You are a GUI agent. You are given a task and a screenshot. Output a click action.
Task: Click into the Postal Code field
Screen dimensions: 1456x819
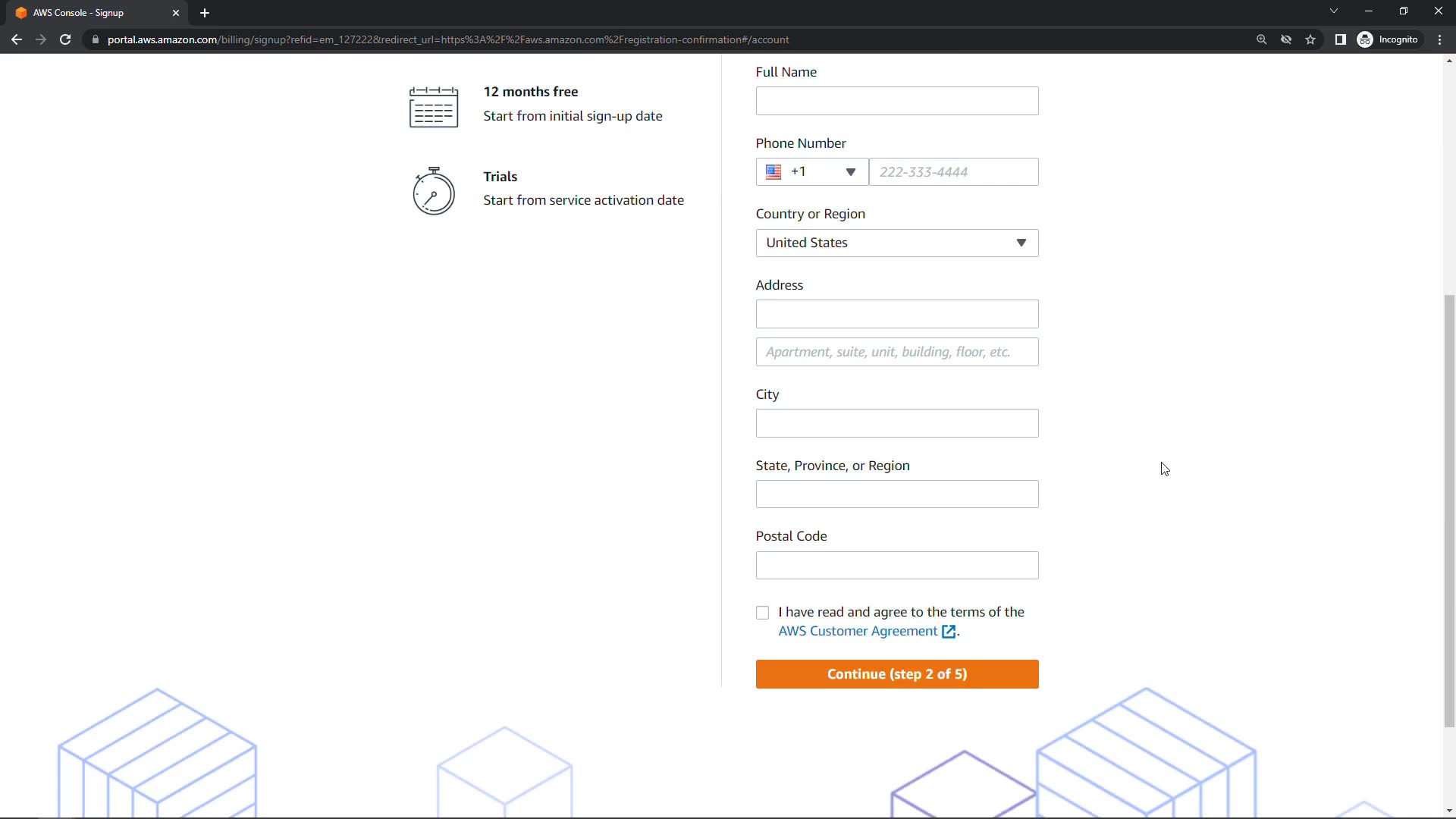pyautogui.click(x=896, y=565)
